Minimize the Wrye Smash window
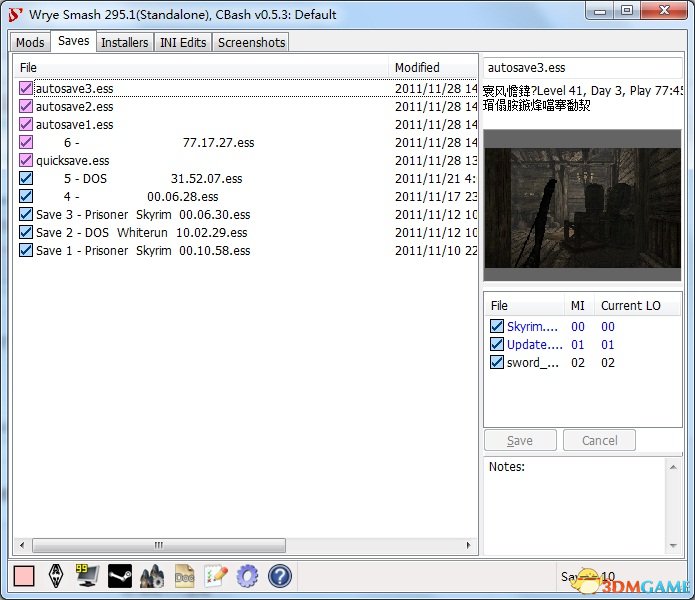The height and width of the screenshot is (600, 695). (x=600, y=11)
